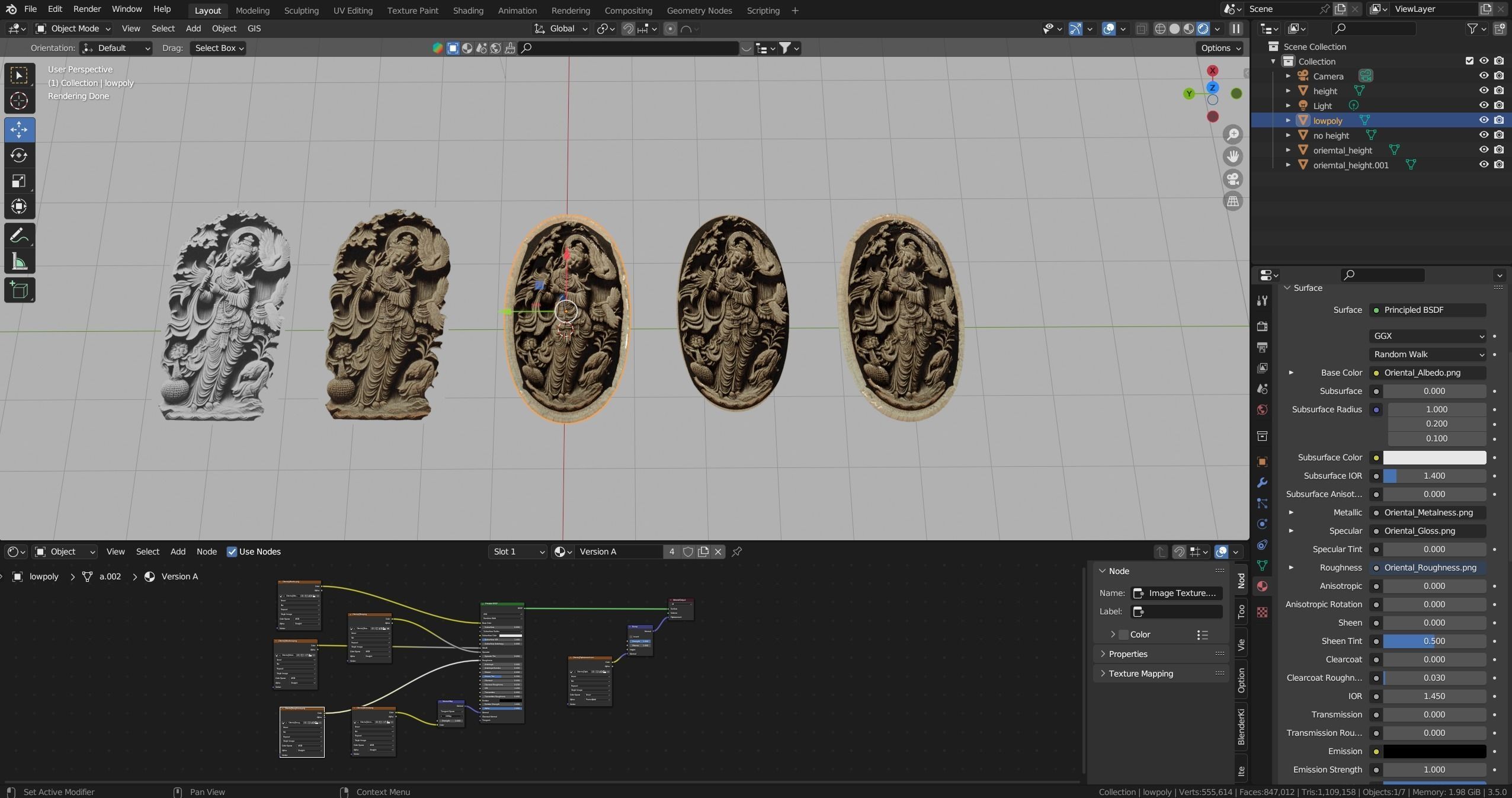The height and width of the screenshot is (798, 1512).
Task: Click the Blender logo menu
Action: 11,9
